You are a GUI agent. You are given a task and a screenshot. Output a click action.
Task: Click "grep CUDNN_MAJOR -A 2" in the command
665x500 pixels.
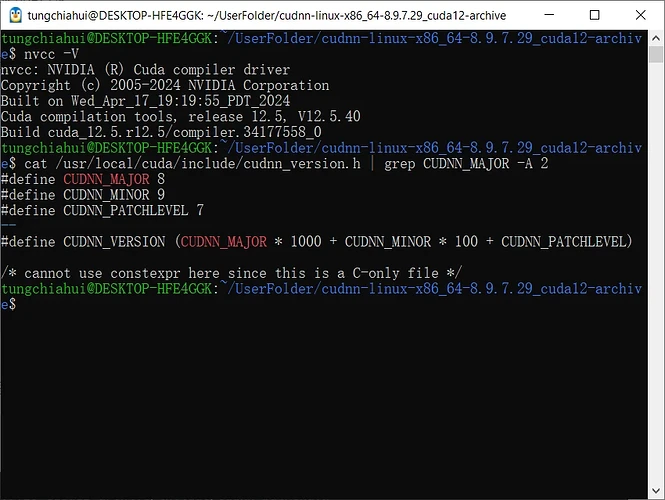point(468,163)
